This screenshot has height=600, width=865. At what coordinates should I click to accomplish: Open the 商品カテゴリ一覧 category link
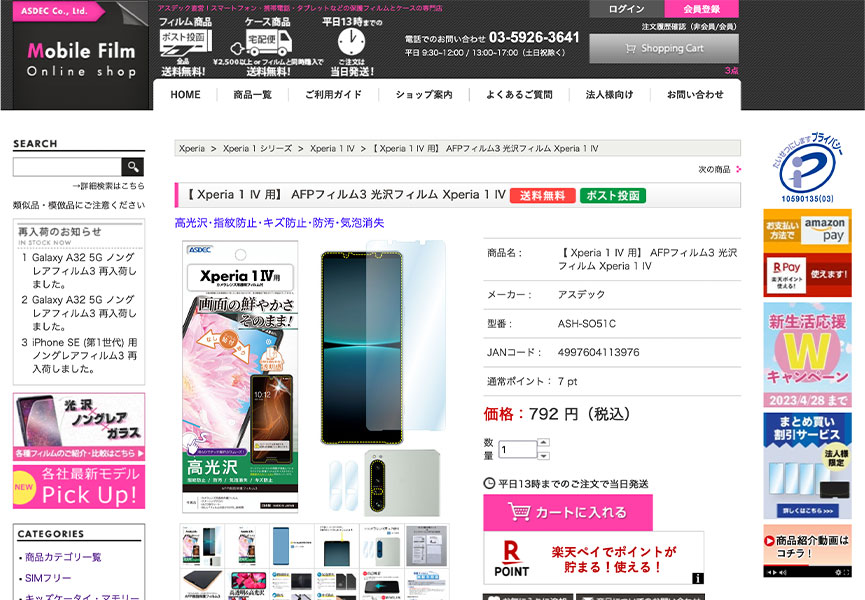pos(63,557)
